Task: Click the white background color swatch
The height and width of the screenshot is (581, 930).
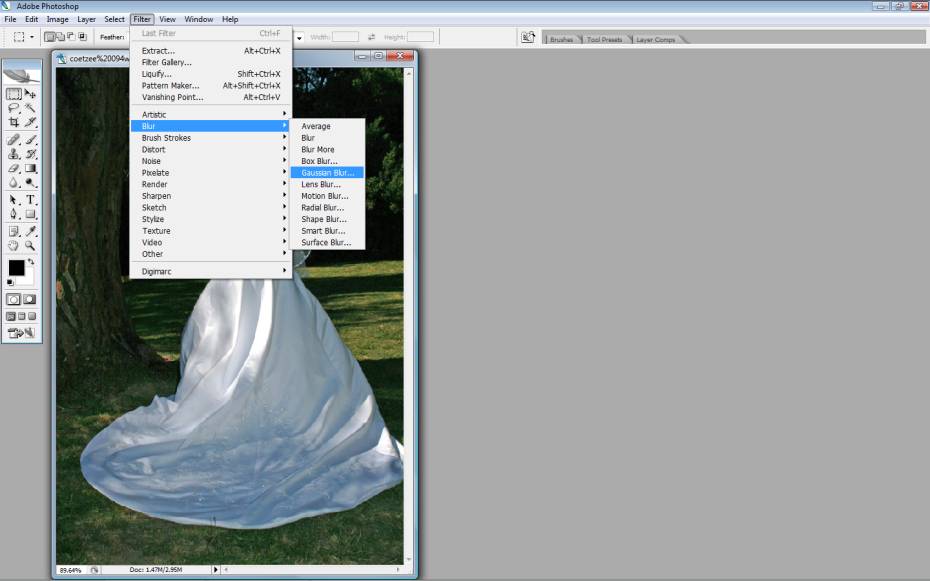Action: (29, 279)
